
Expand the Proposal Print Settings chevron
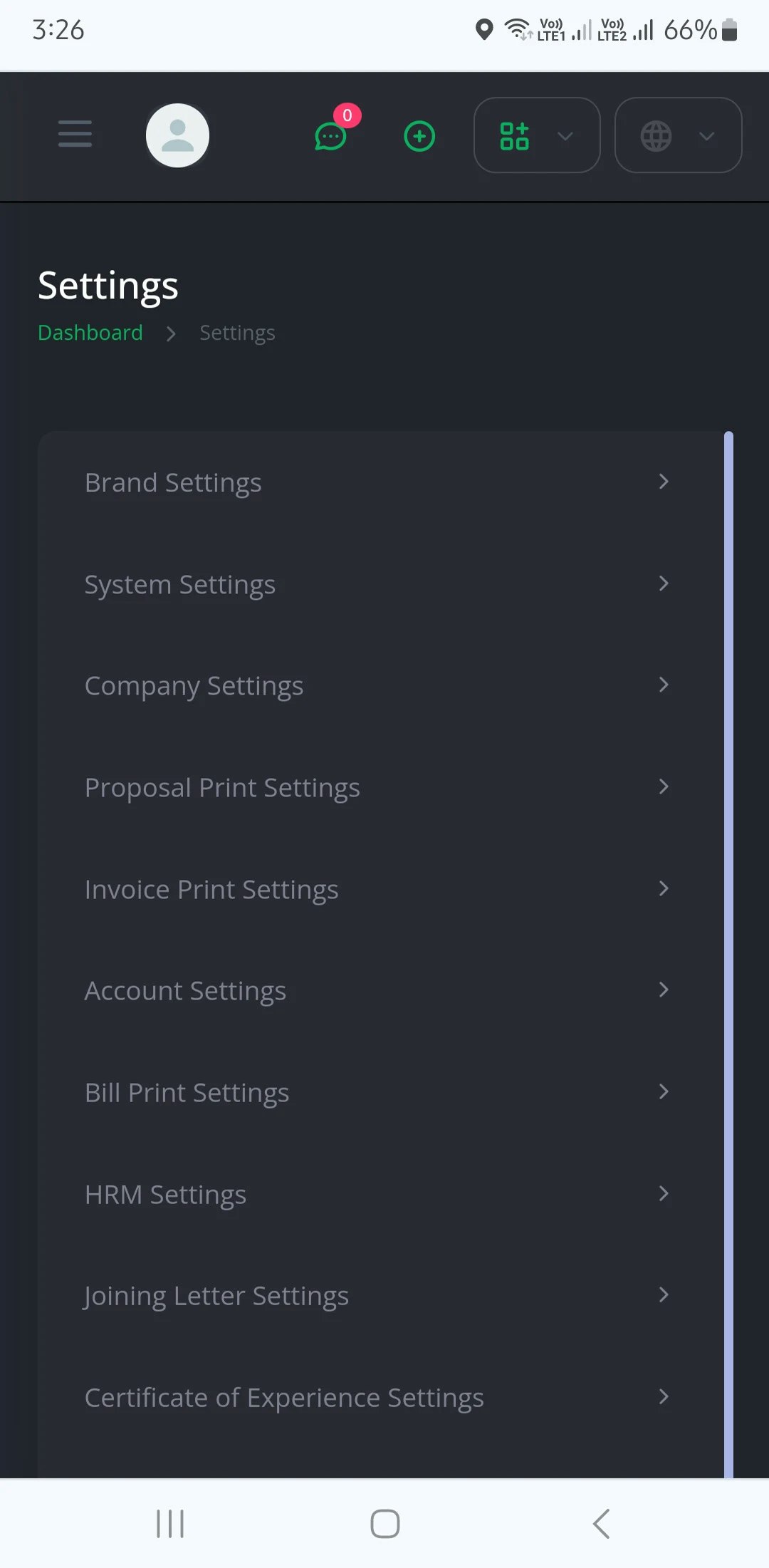click(663, 787)
